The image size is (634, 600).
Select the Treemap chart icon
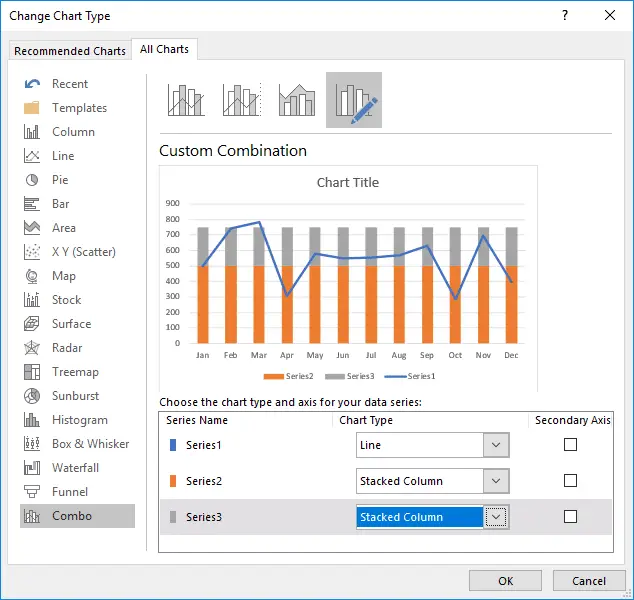[32, 372]
